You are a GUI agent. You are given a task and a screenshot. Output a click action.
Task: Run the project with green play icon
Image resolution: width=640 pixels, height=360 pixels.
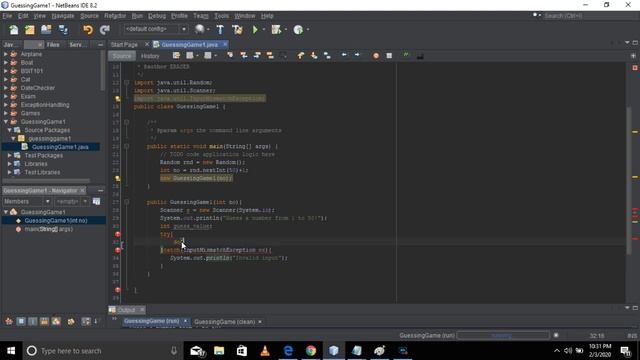click(255, 29)
